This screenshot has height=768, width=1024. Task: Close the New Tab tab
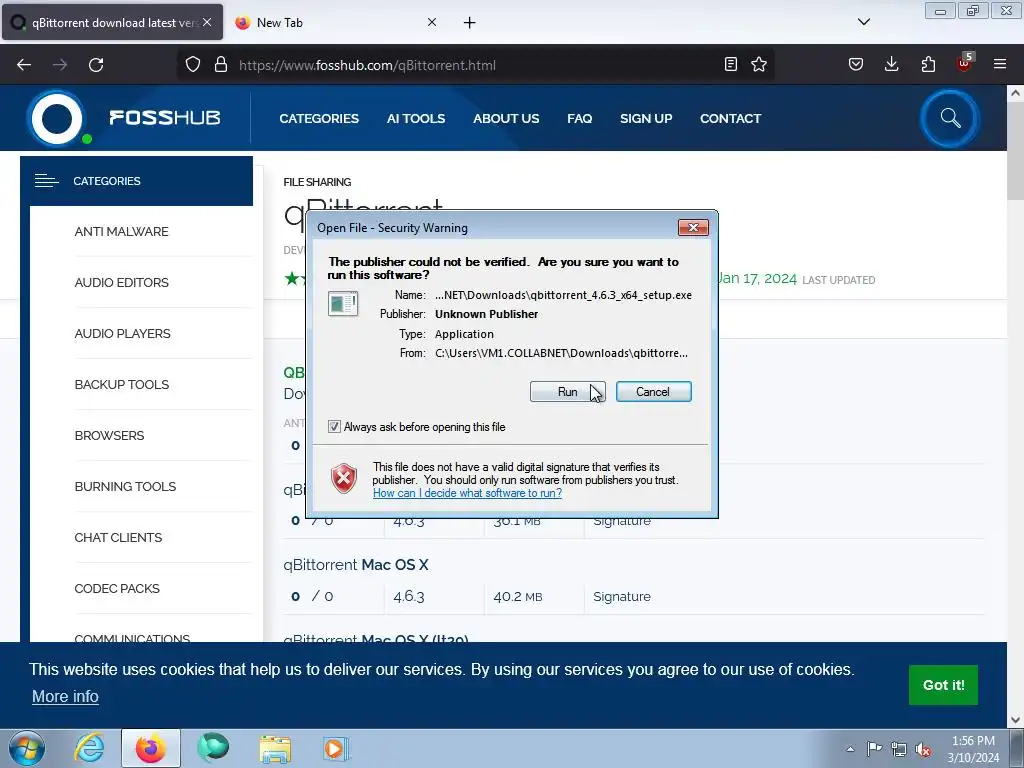pyautogui.click(x=432, y=22)
